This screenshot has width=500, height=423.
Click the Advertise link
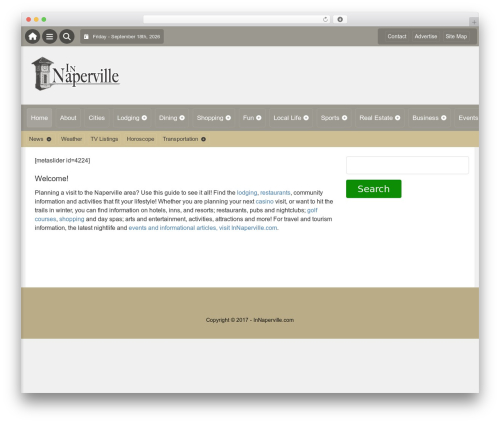(426, 36)
